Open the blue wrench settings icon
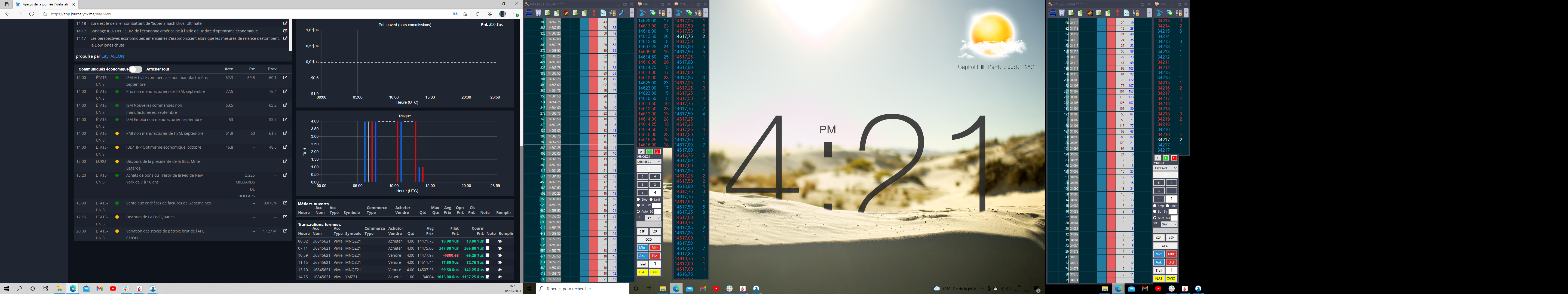Screen dimensions: 1568x294 621,13
